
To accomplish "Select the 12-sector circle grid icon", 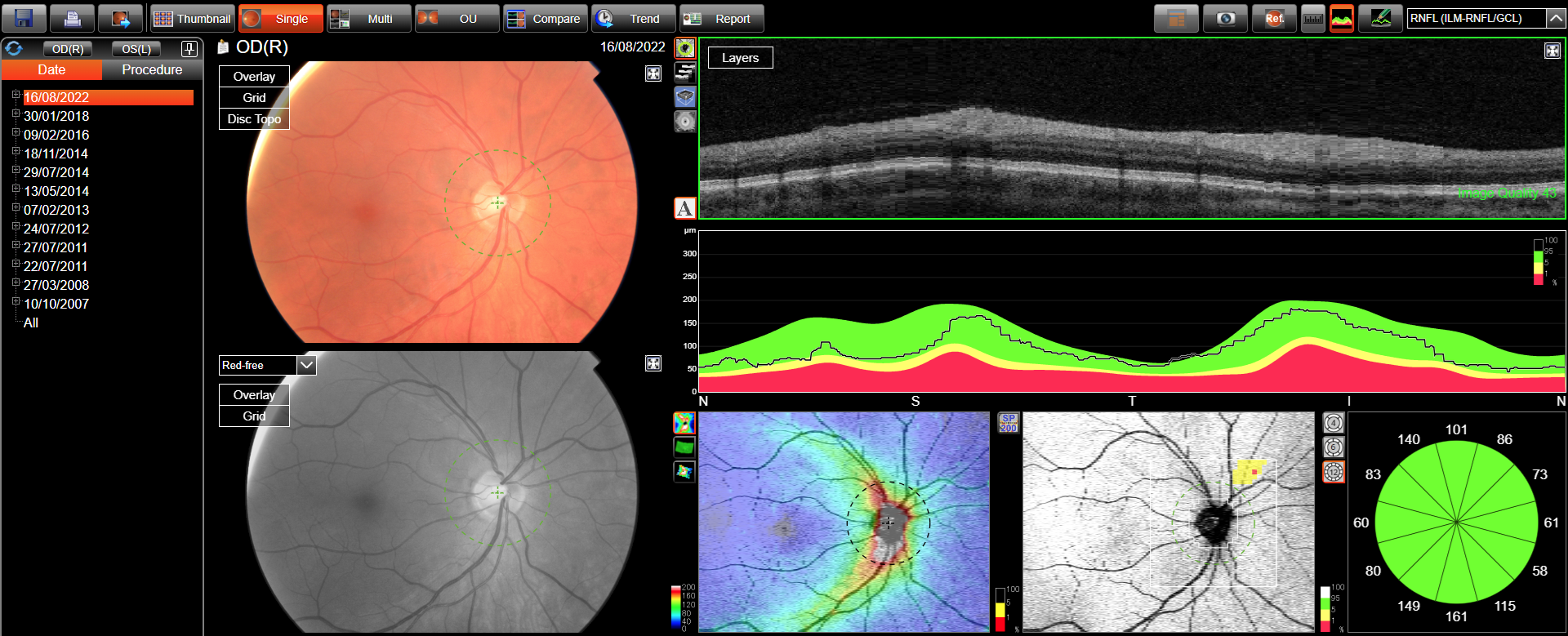I will (1334, 472).
